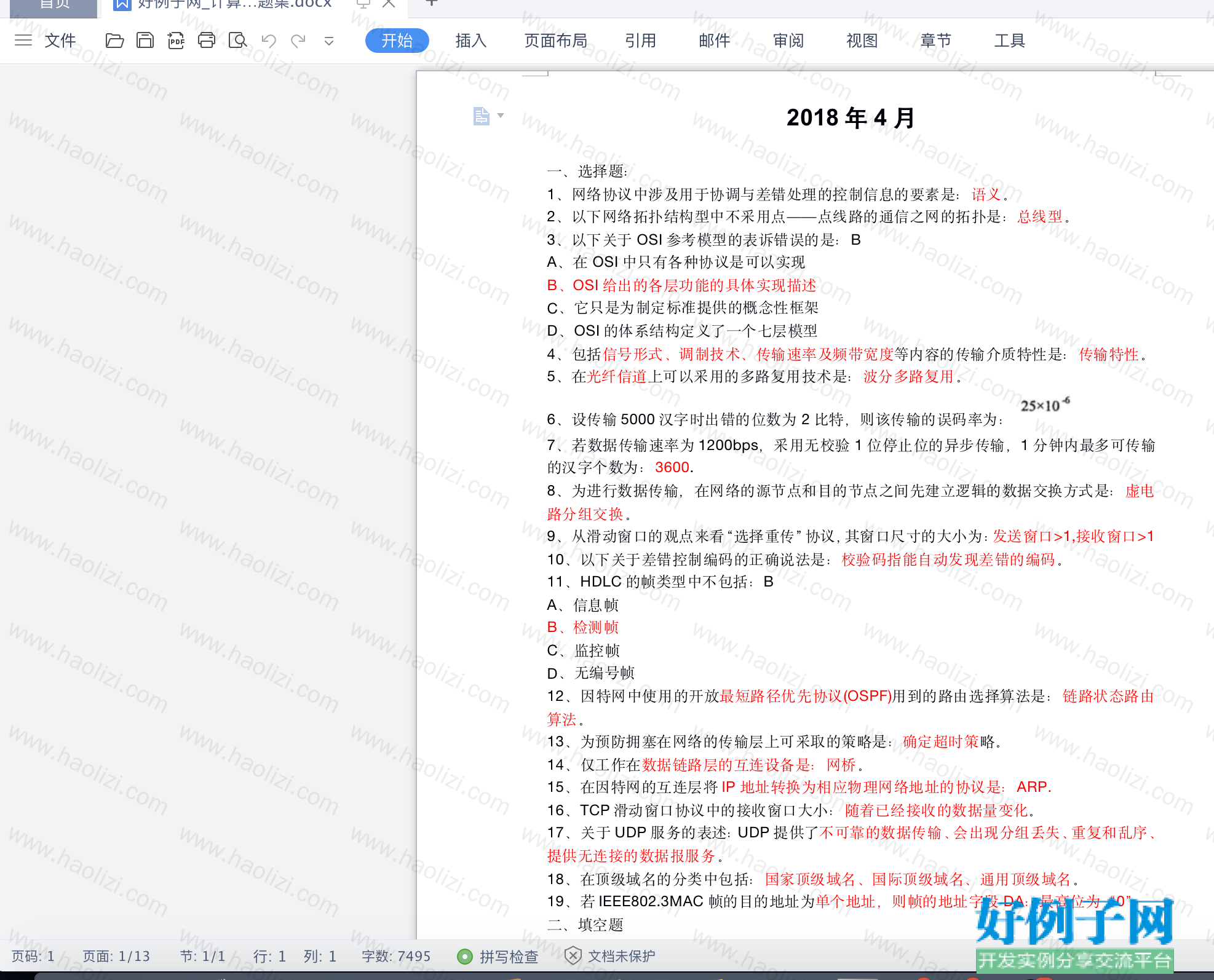Add a new tab with plus button
Viewport: 1214px width, 980px height.
click(x=432, y=3)
